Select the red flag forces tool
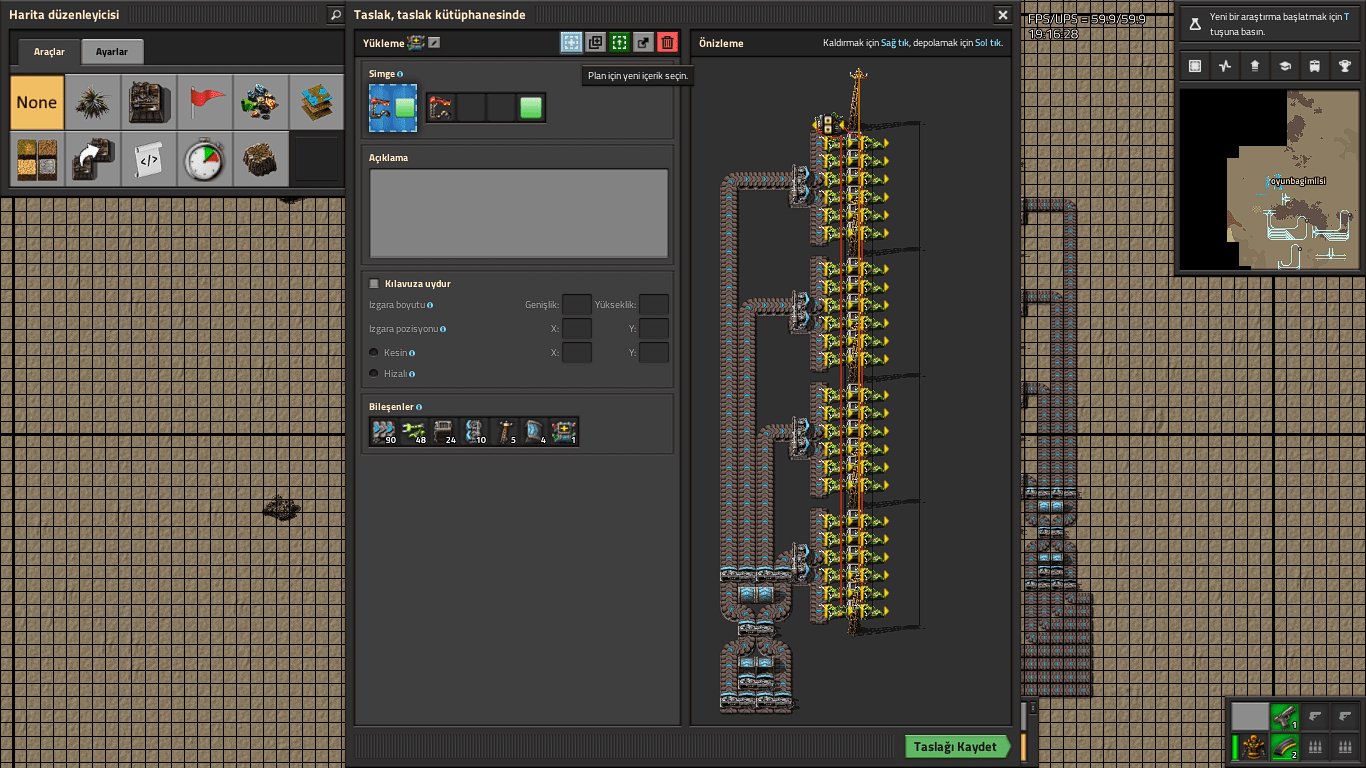 click(x=205, y=102)
